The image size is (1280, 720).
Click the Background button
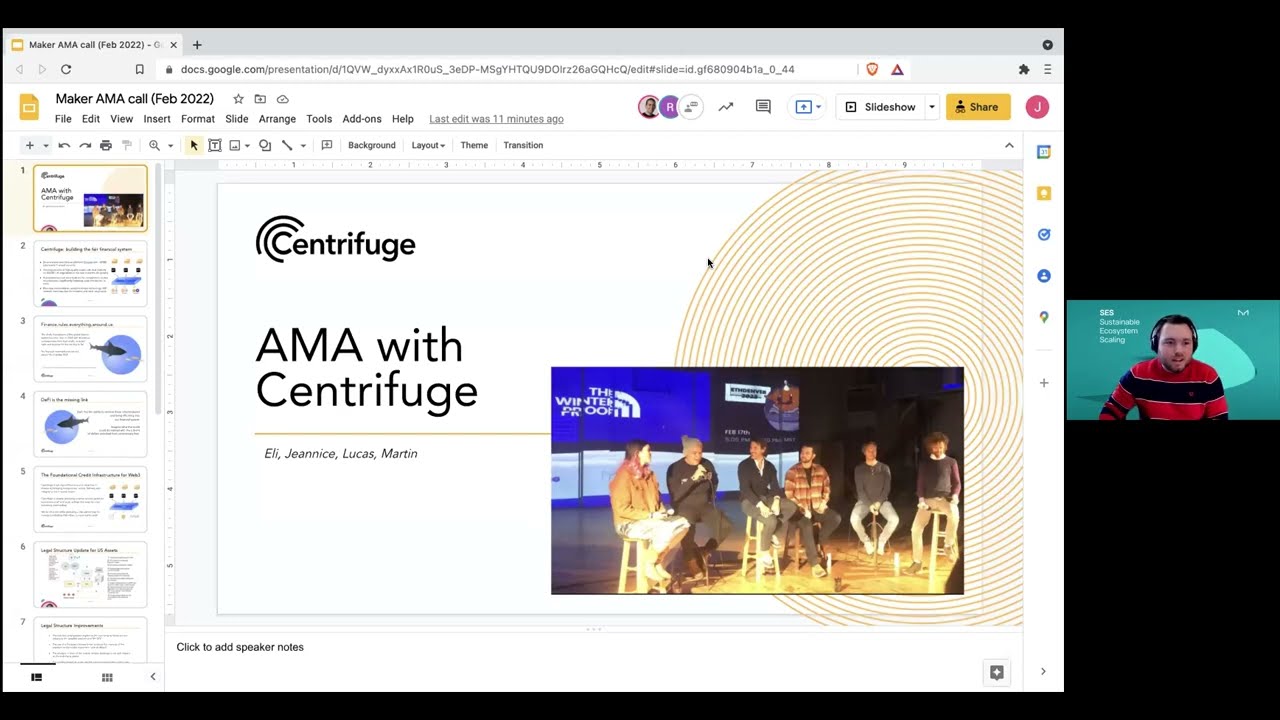click(371, 145)
